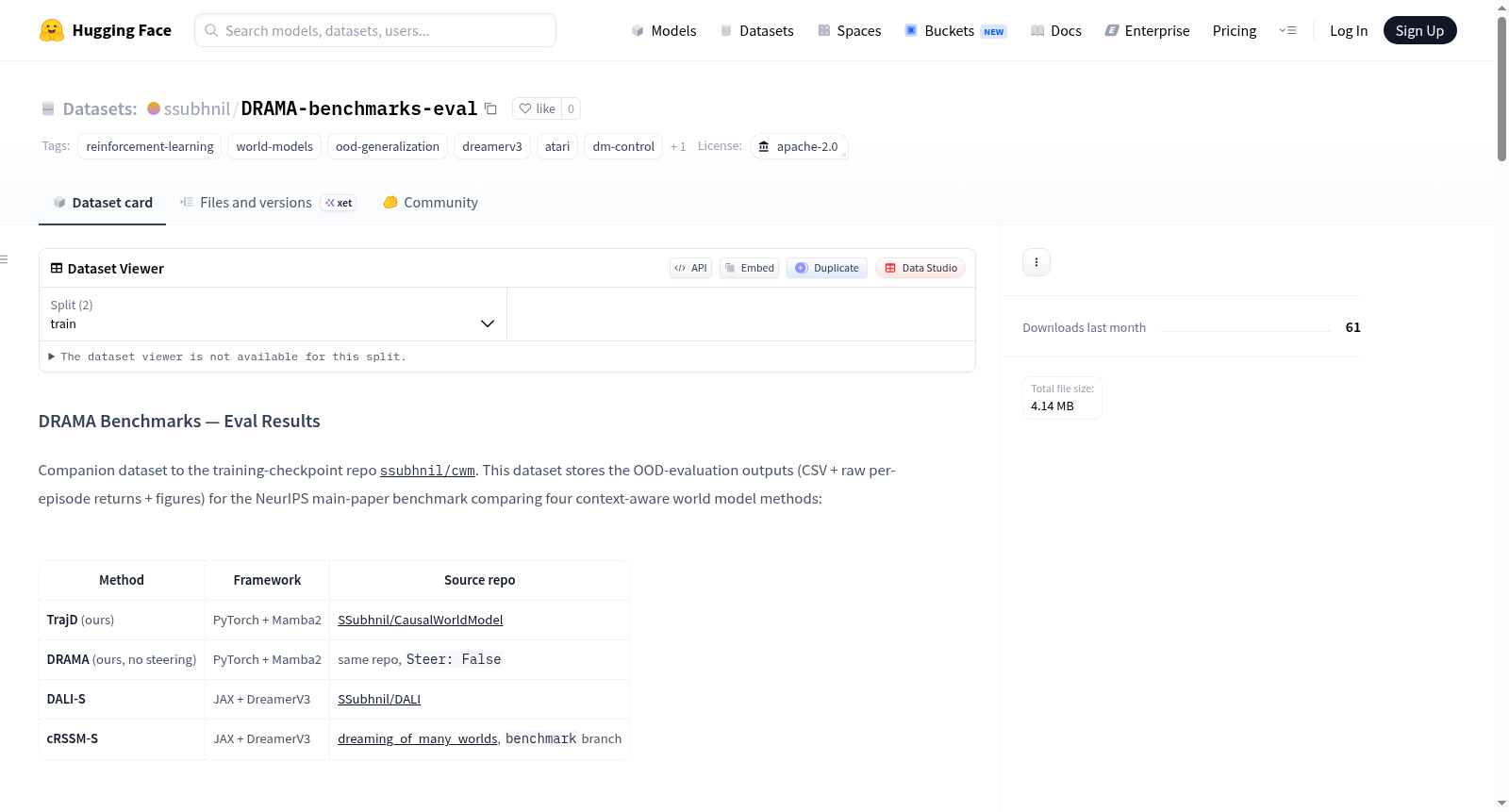Open the more navigation options icon
The width and height of the screenshot is (1509, 812).
(x=1287, y=30)
